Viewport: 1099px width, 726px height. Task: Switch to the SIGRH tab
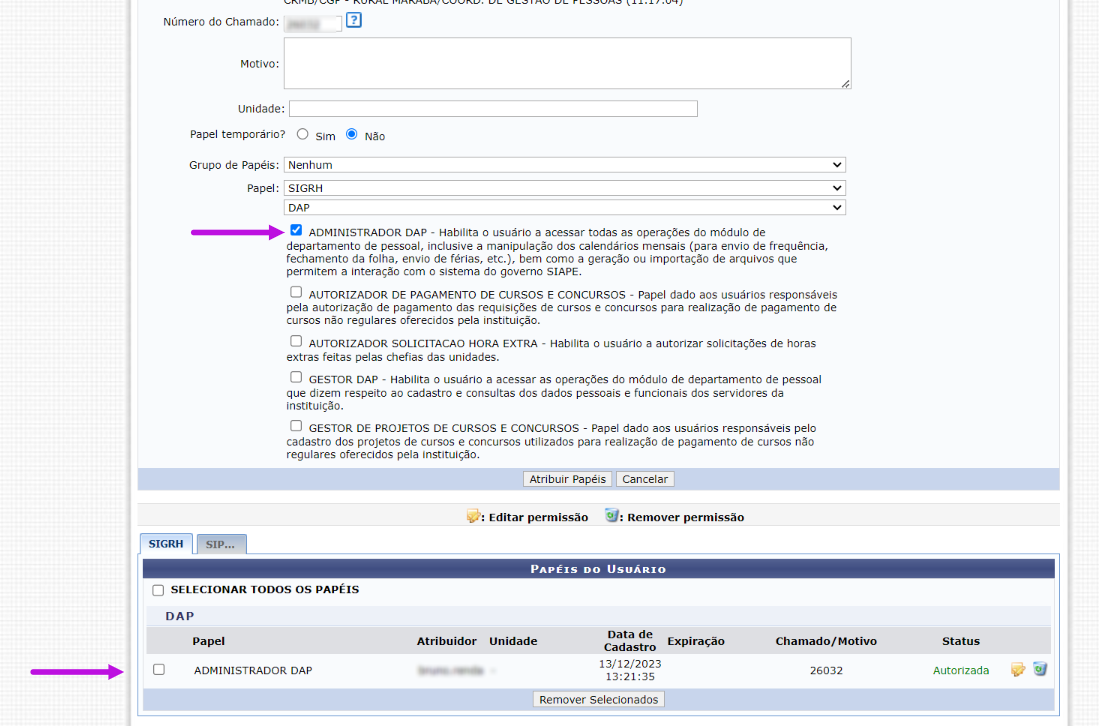click(166, 544)
